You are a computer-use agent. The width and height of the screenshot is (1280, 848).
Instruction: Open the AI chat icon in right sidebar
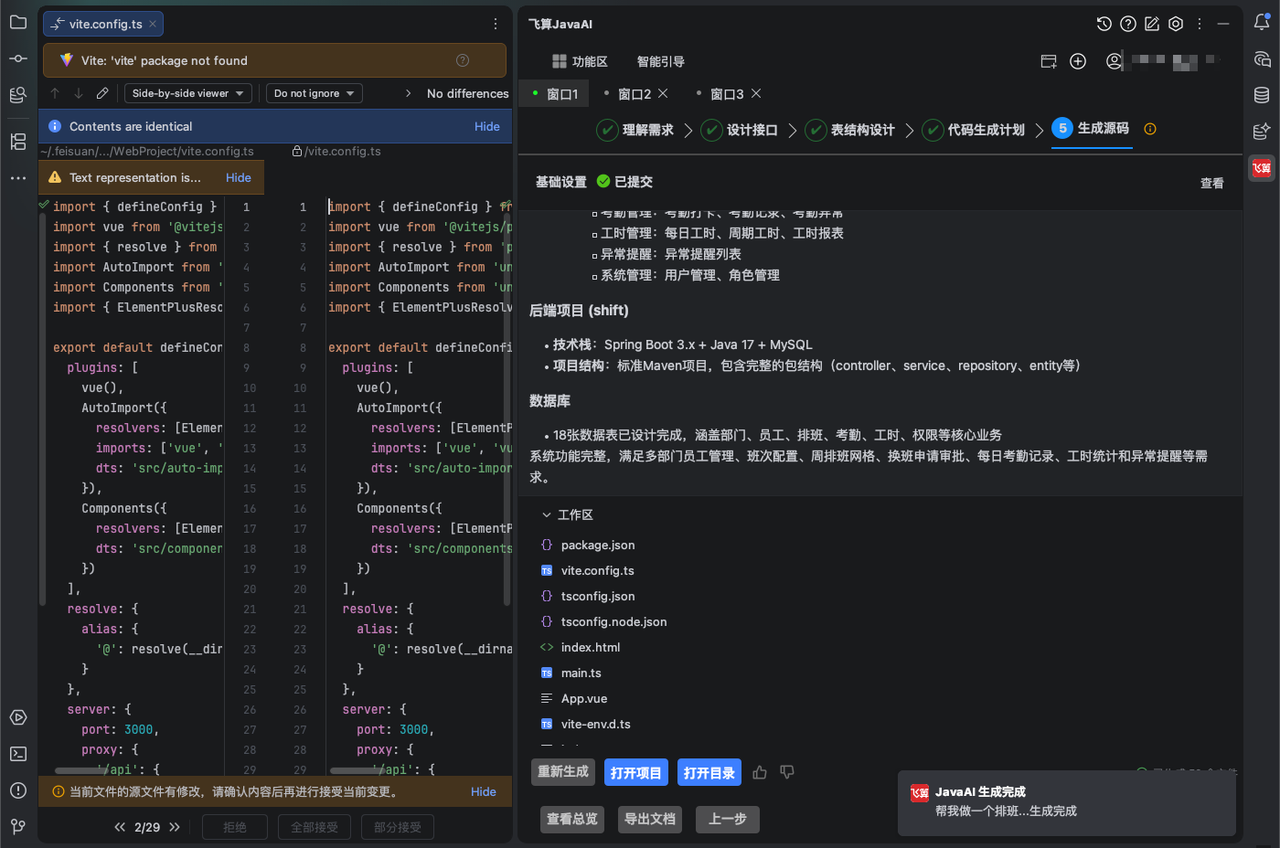[1262, 59]
